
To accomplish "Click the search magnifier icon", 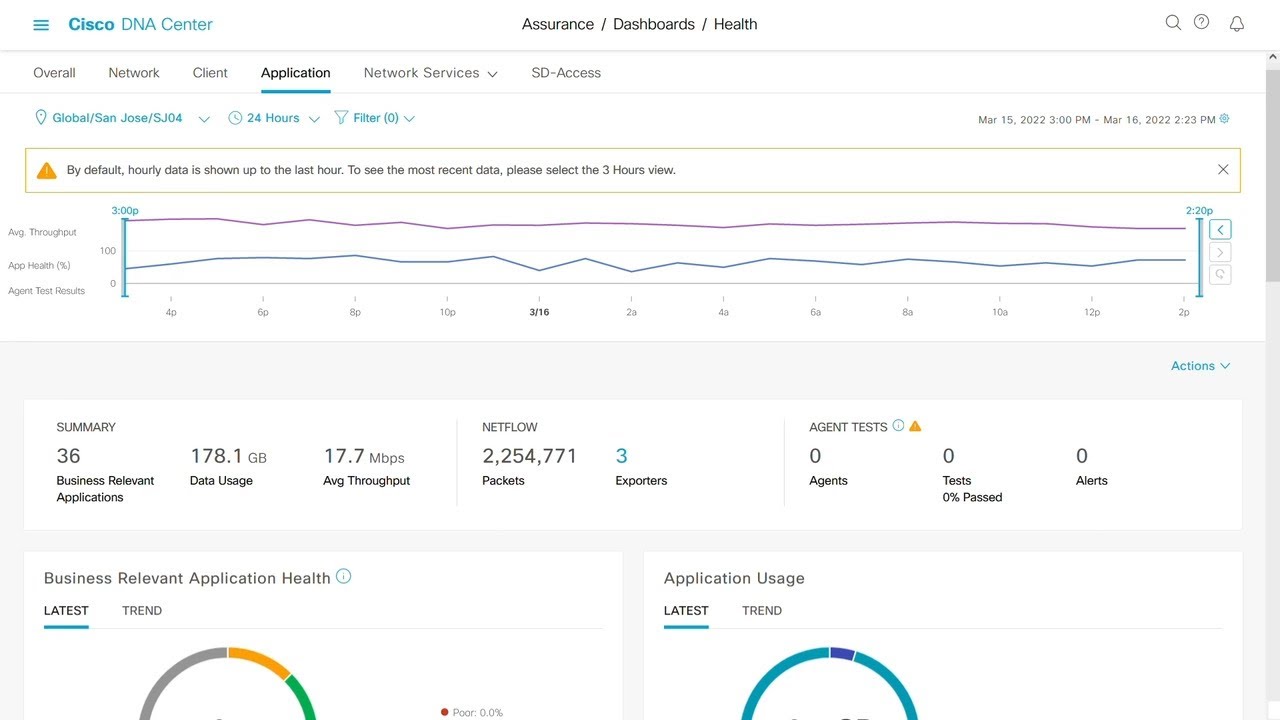I will pos(1173,23).
